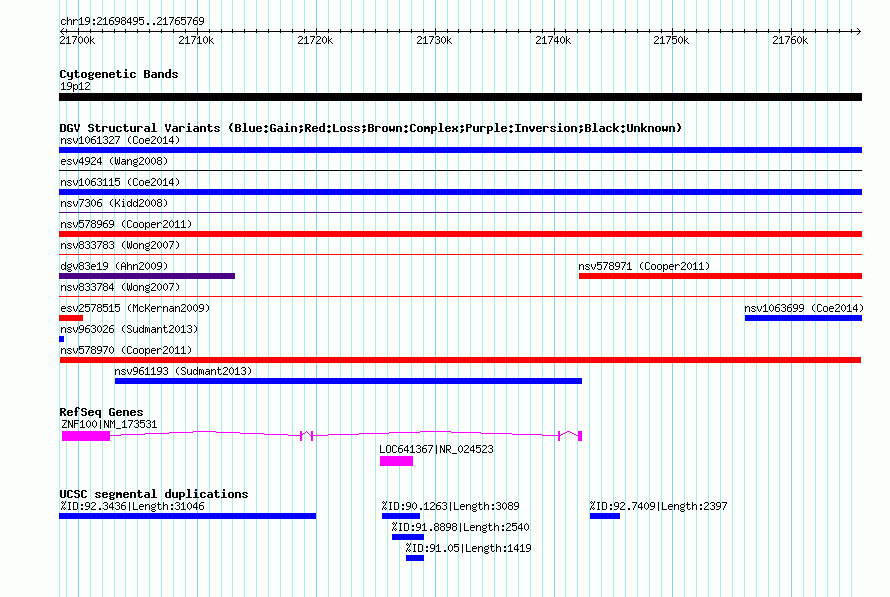Click the blue nsv961193 gain bar

tap(348, 381)
